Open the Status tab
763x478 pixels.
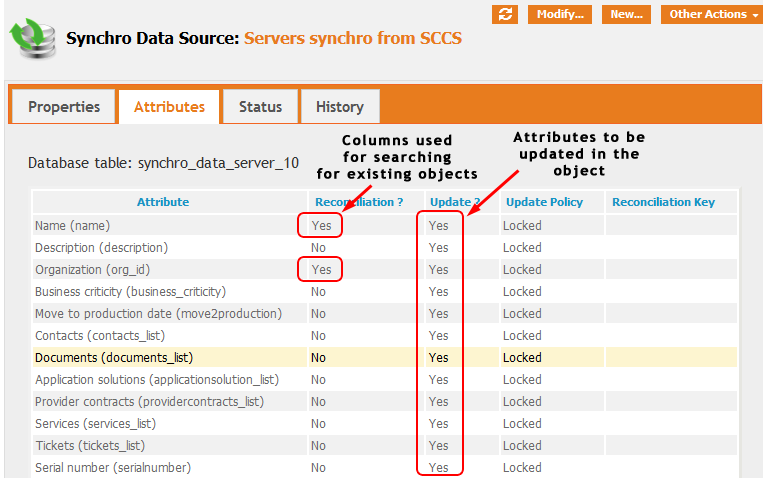260,107
